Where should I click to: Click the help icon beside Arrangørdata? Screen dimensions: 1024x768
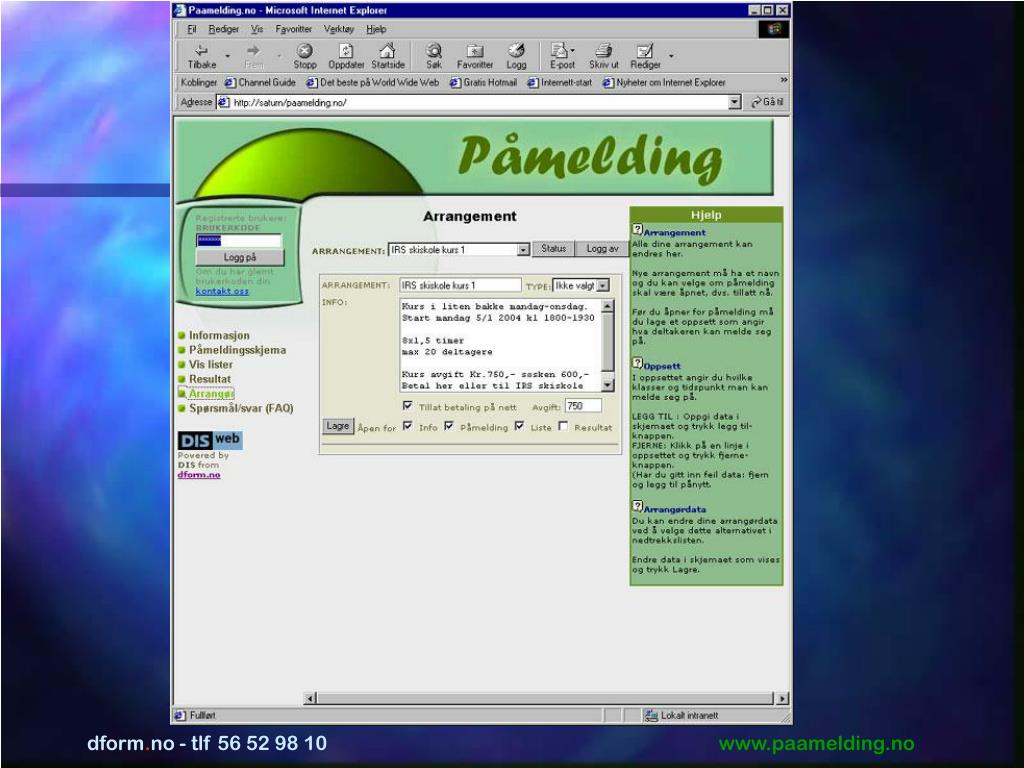(637, 506)
